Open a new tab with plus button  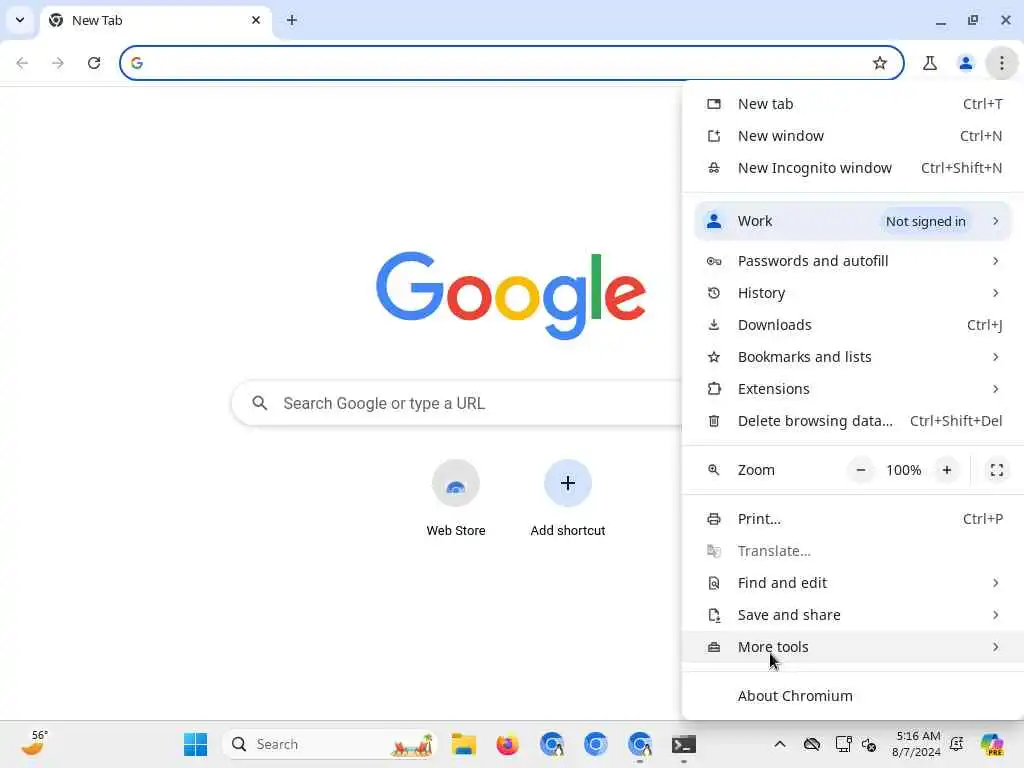click(292, 20)
